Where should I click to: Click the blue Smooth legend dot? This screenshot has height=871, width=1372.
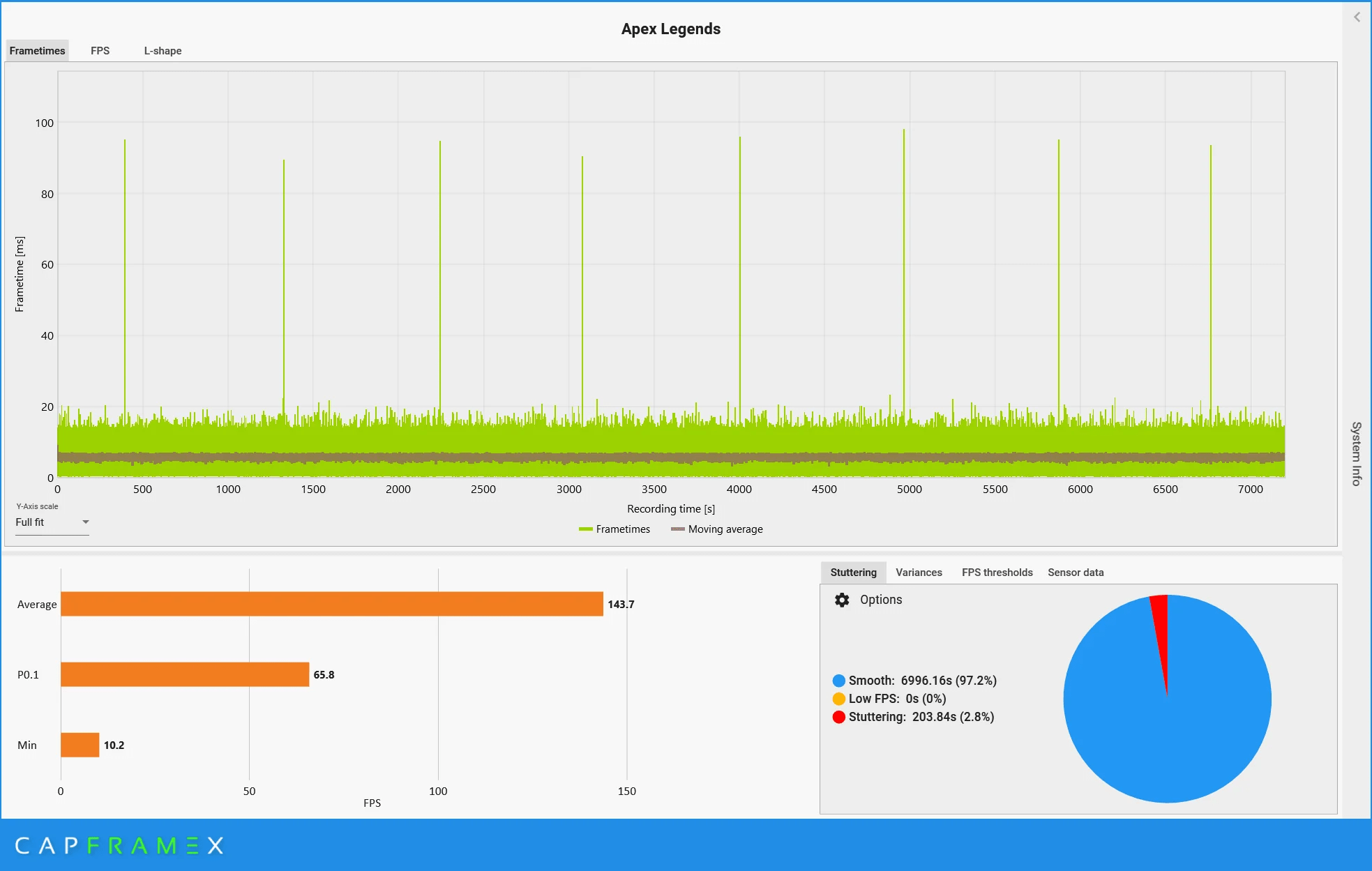[x=838, y=681]
